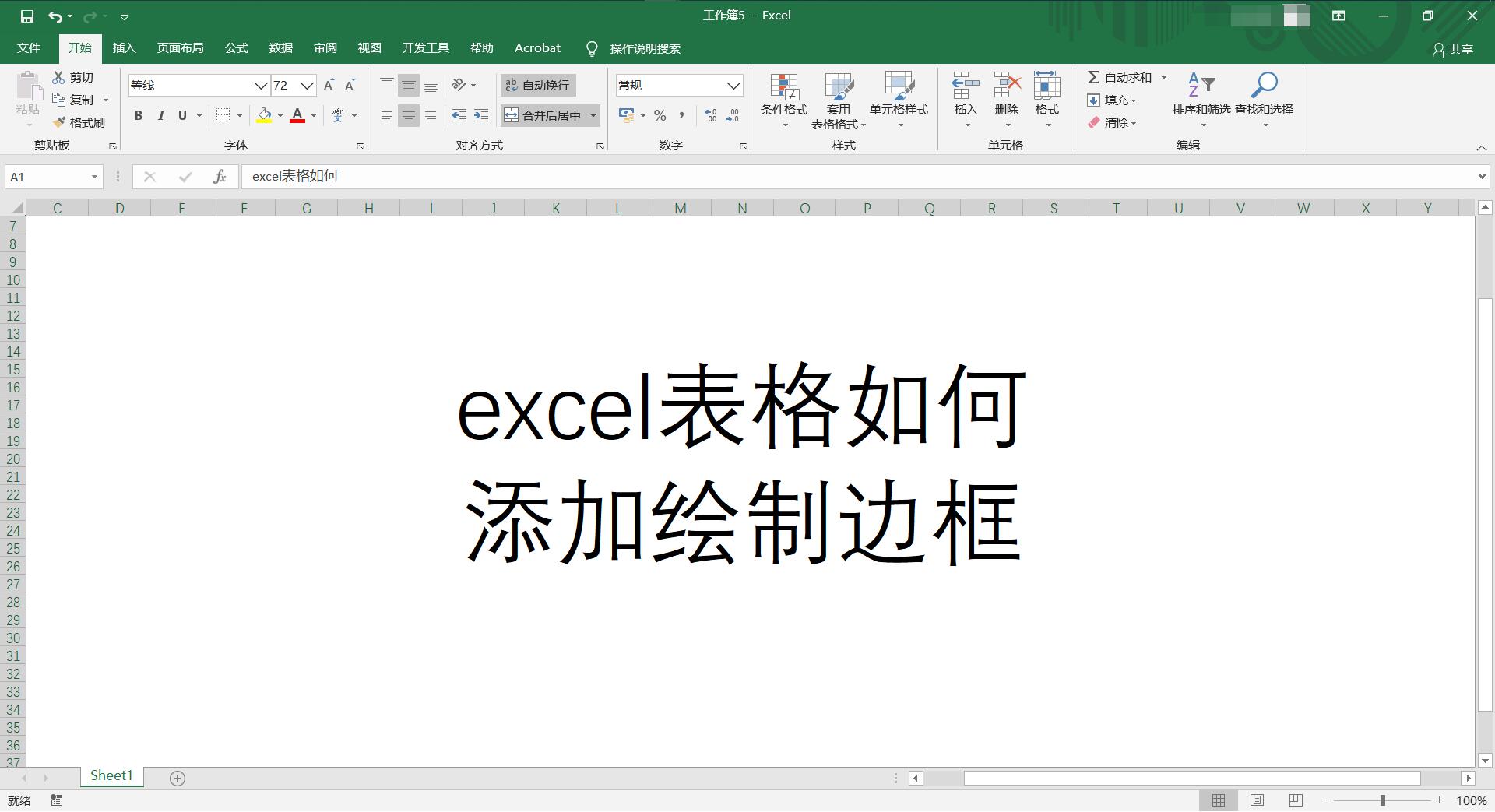Toggle Merge and Center (合并后居中)
Screen dimensions: 1495x812
click(x=543, y=115)
